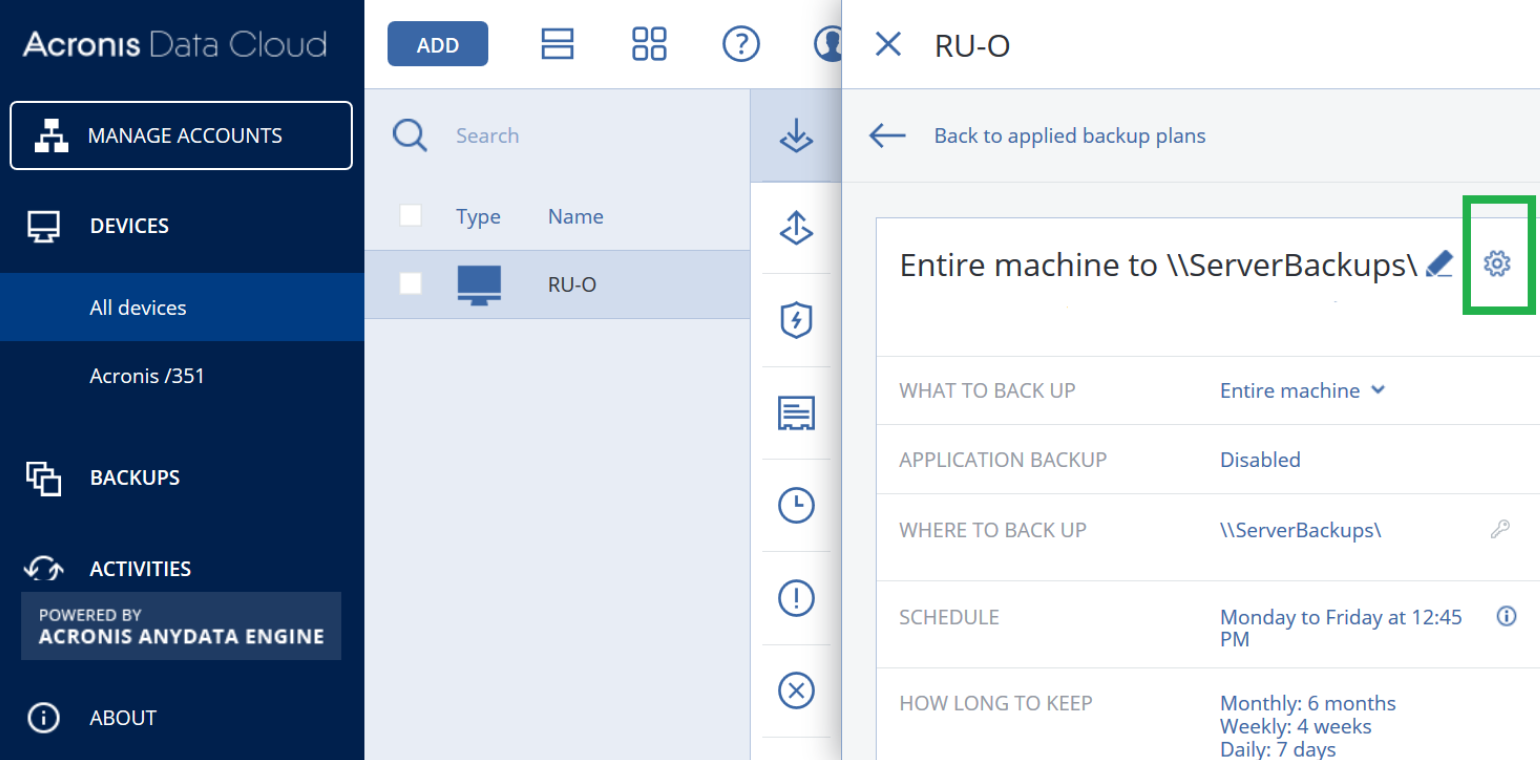
Task: Click the Manage Accounts hierarchy icon
Action: pos(51,136)
